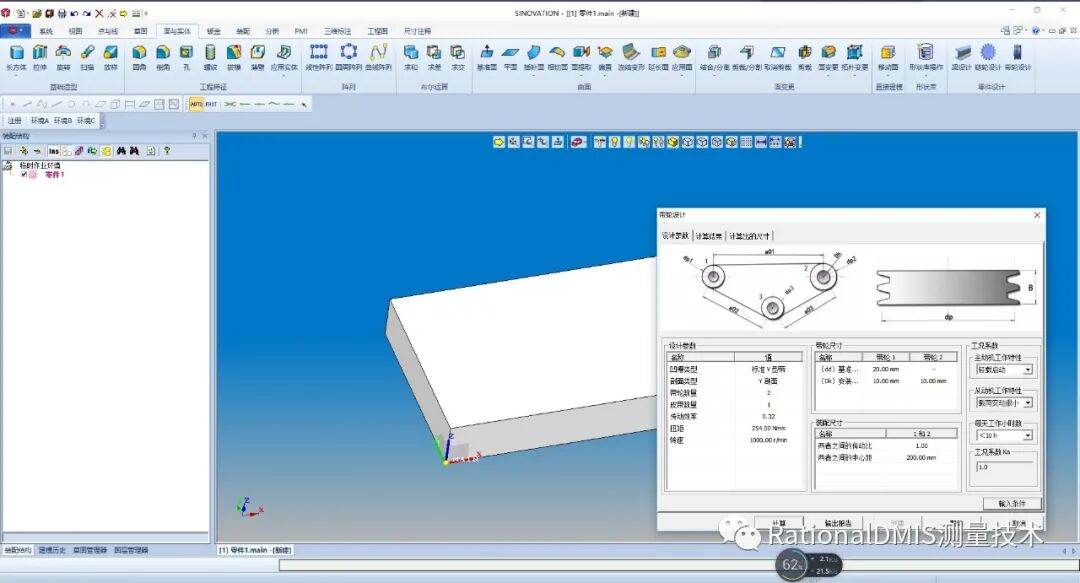The width and height of the screenshot is (1080, 583).
Task: Click the 输入条件 button
Action: [x=1012, y=504]
